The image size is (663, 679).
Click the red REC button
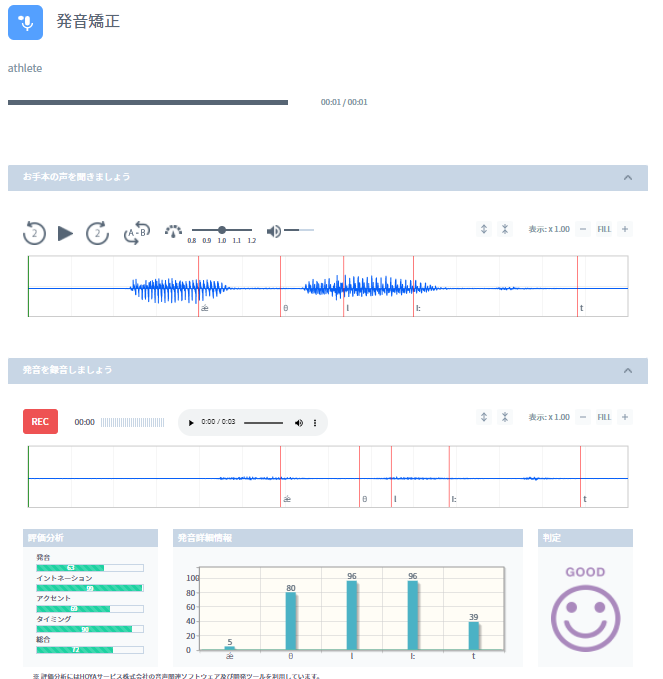40,421
